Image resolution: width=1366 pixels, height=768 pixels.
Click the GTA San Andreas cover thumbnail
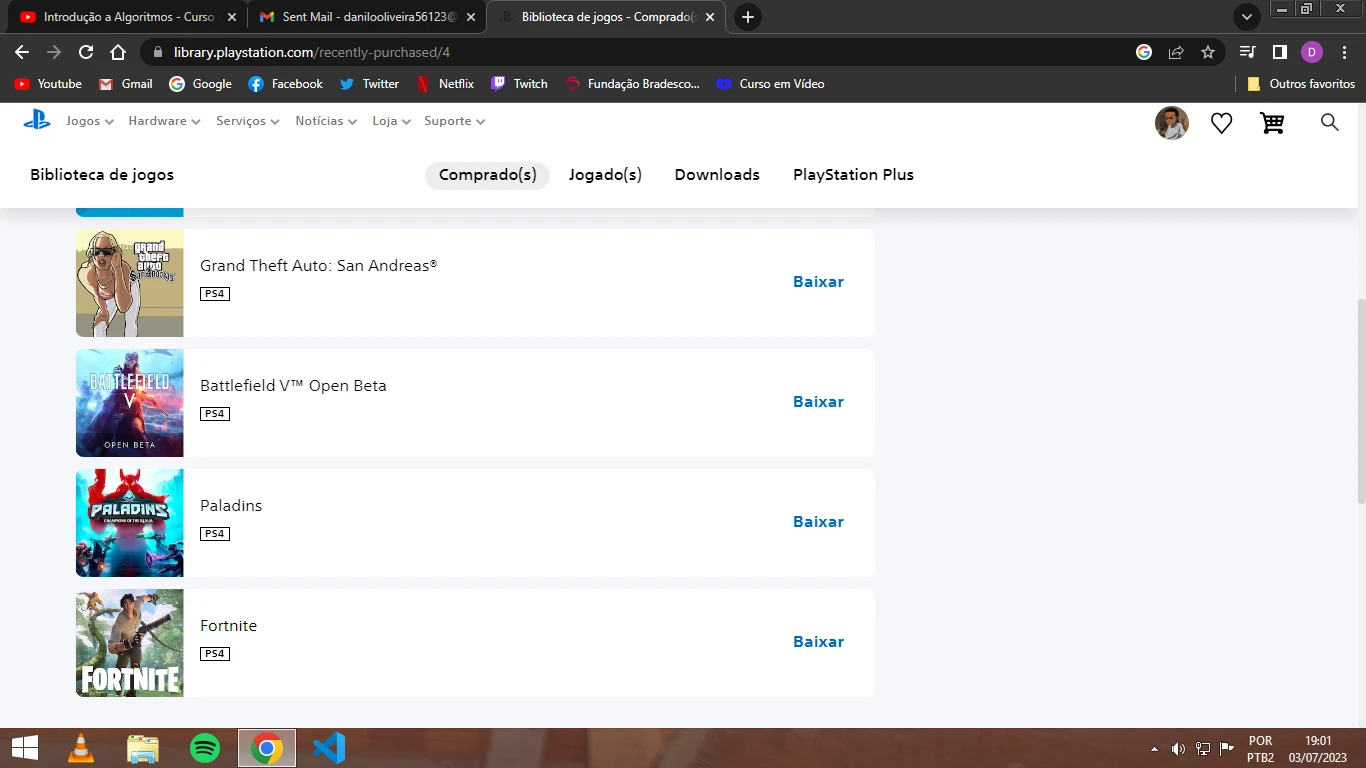130,283
